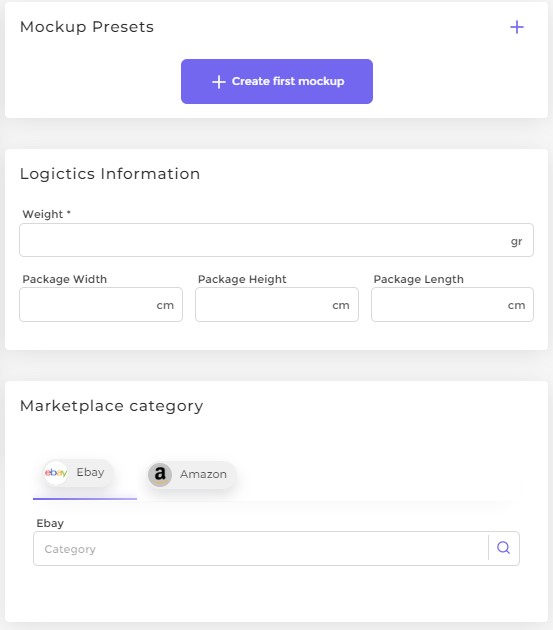The width and height of the screenshot is (553, 630).
Task: Focus the Package Length input
Action: [x=453, y=305]
